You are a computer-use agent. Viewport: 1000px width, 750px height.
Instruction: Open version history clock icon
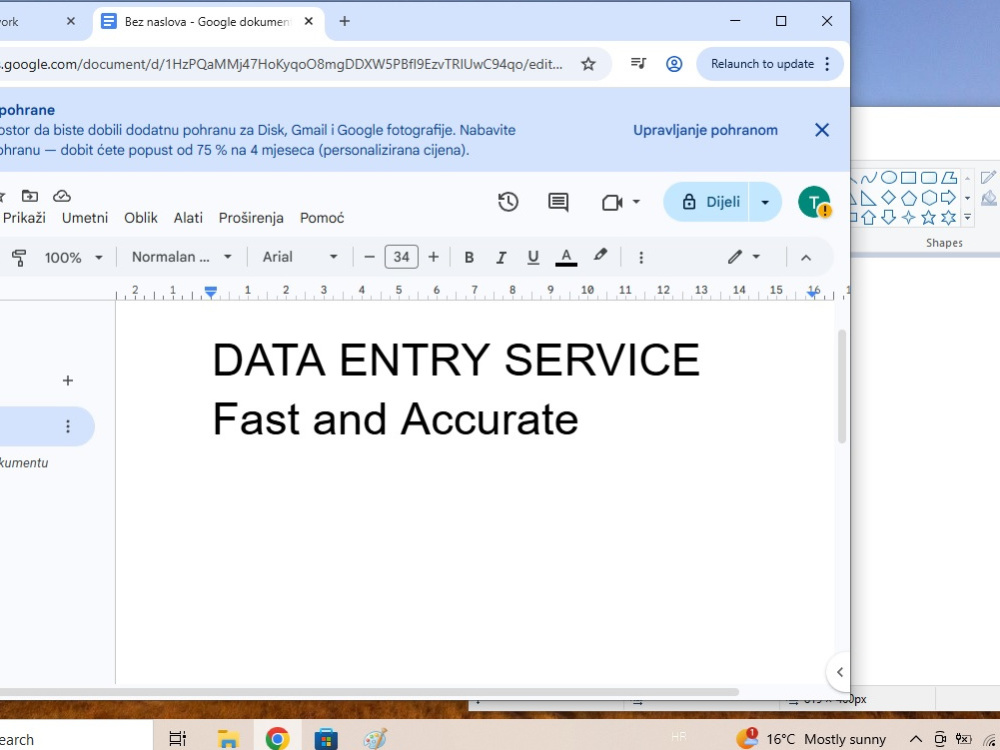pos(508,202)
